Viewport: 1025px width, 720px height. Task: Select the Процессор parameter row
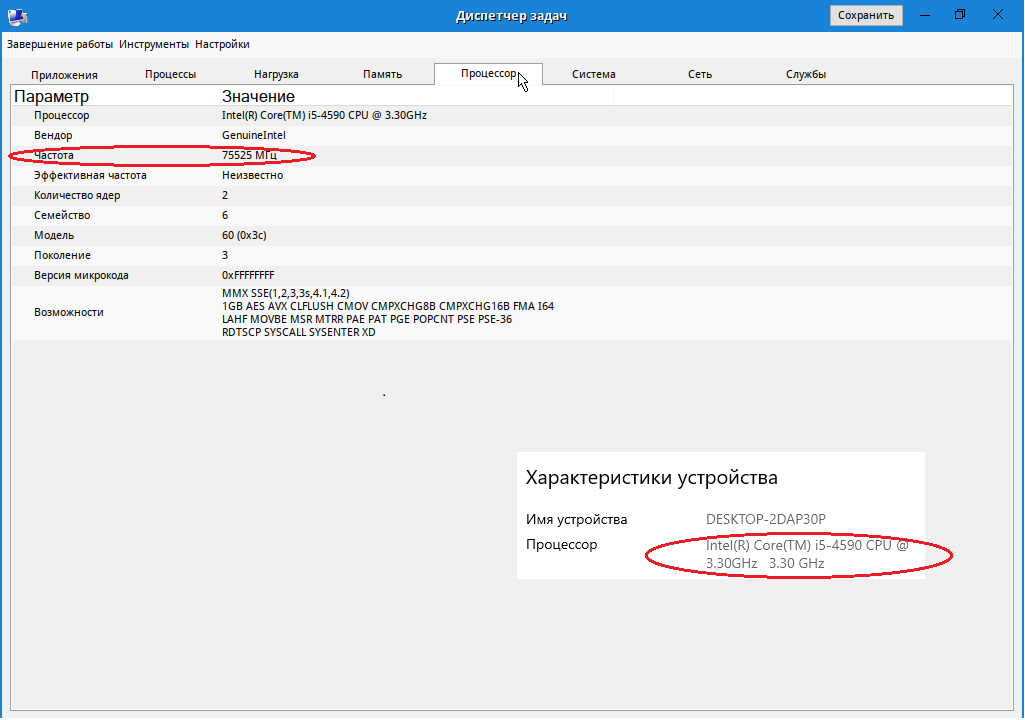[x=512, y=115]
